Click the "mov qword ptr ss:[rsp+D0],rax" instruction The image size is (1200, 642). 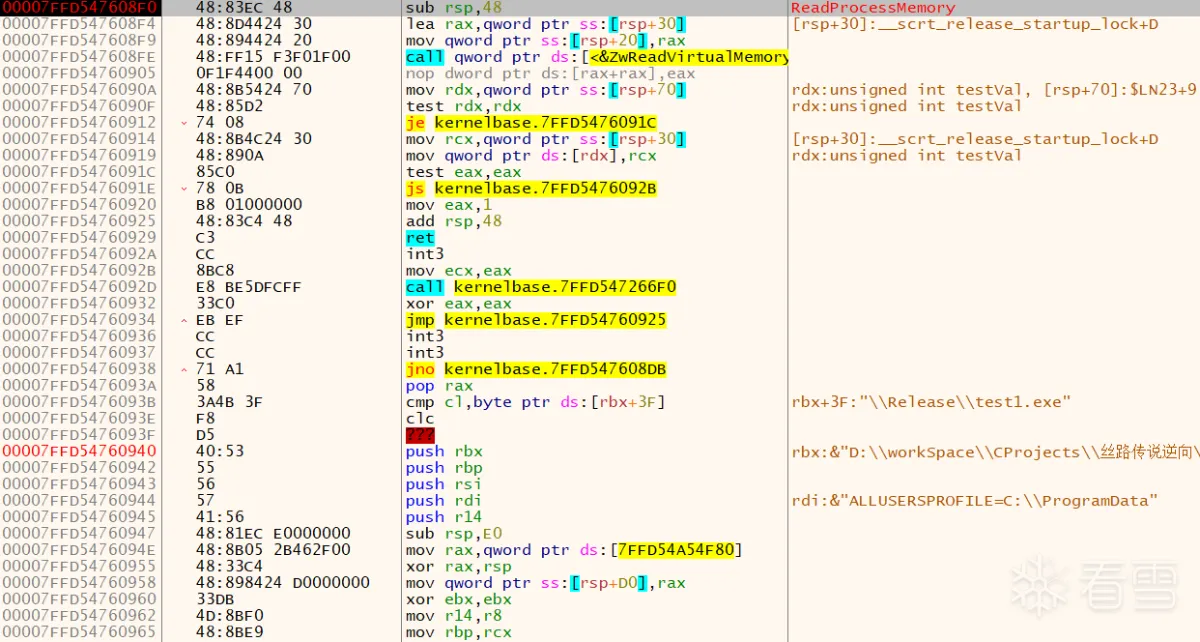(x=546, y=582)
